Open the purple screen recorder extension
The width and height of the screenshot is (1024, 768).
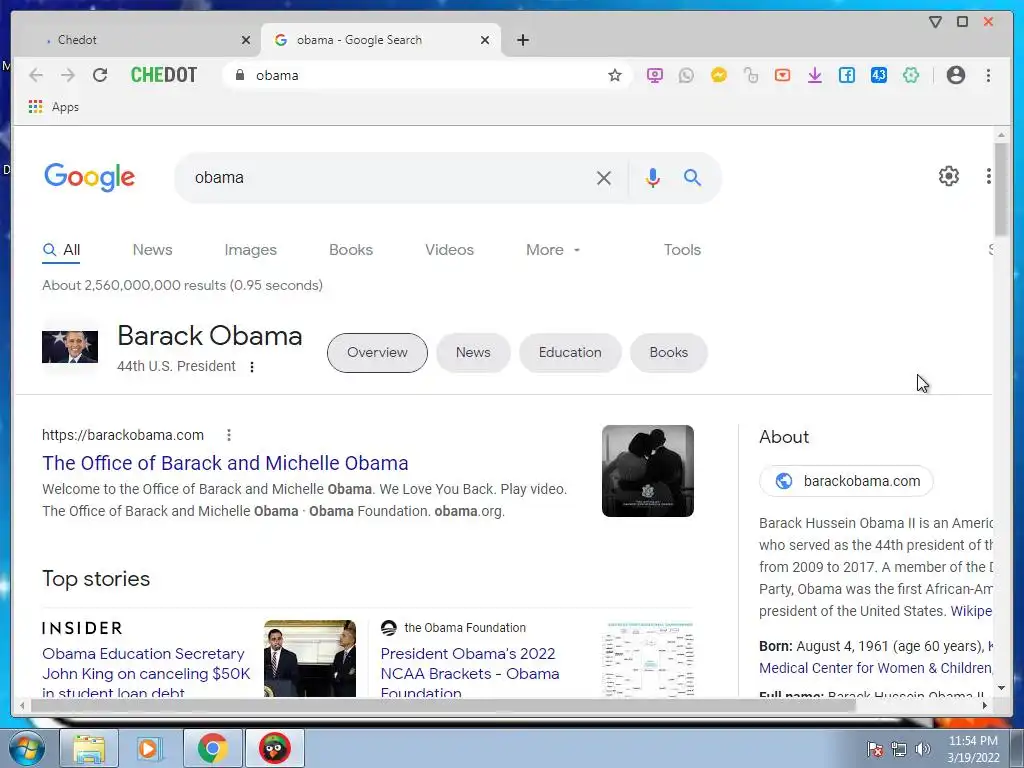[654, 75]
